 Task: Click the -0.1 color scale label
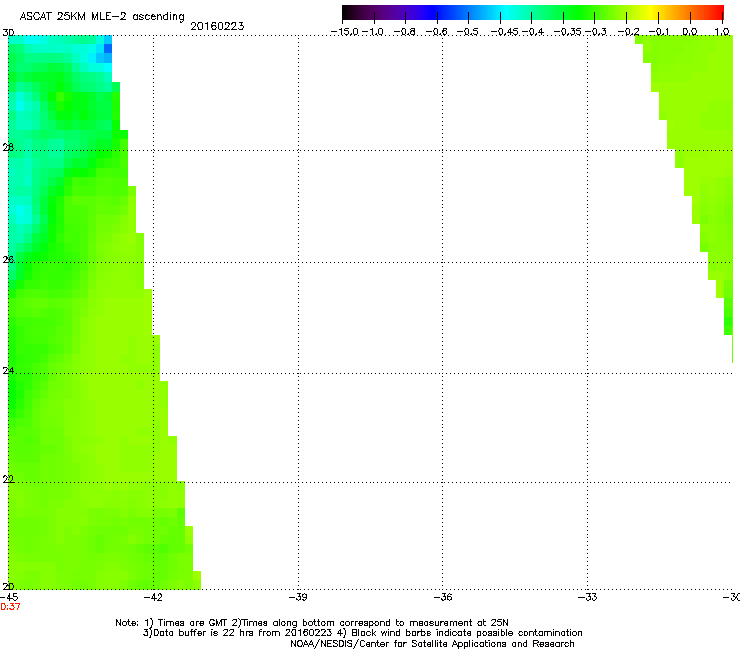tap(659, 32)
